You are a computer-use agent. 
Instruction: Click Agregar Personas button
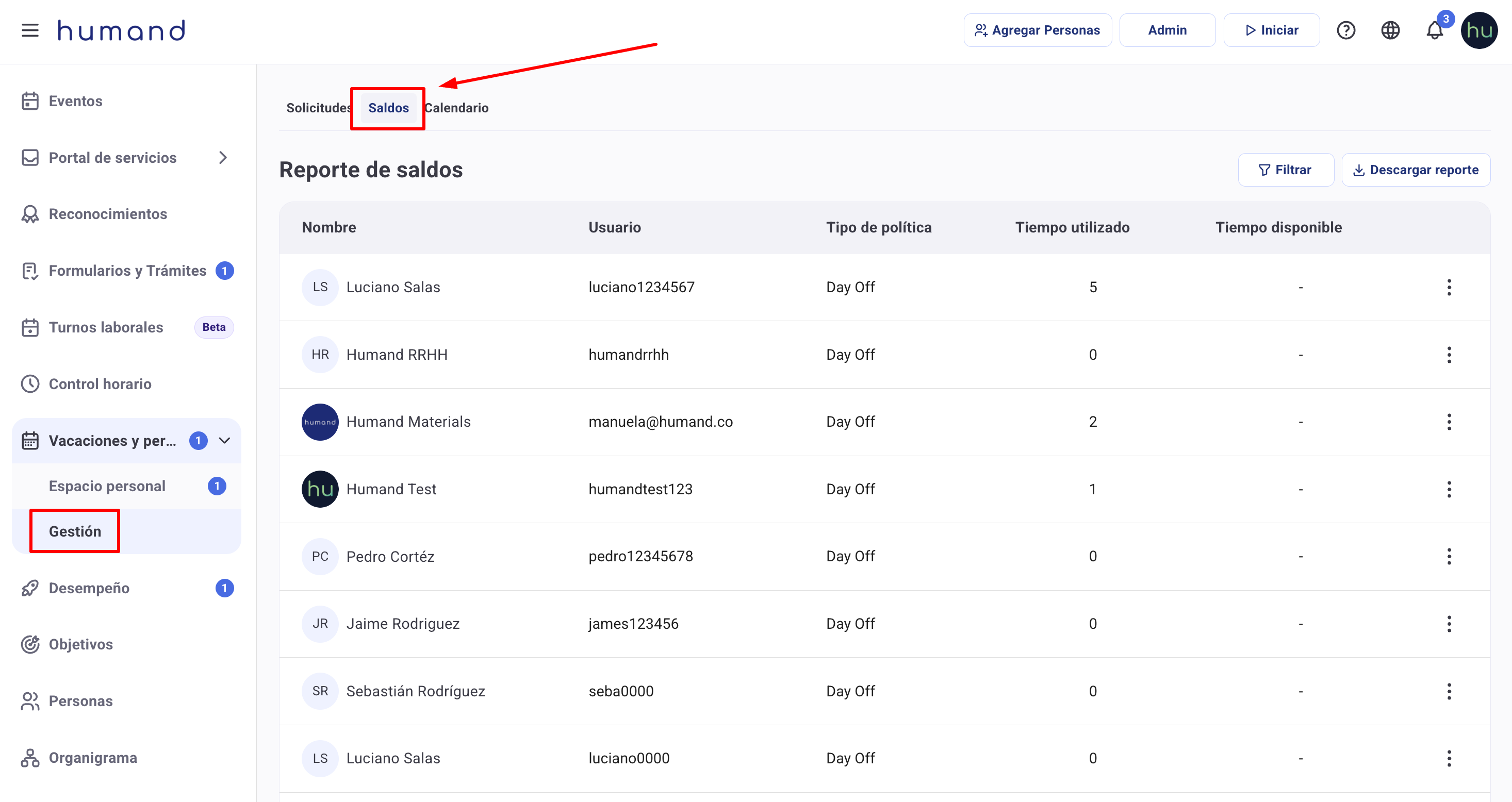1037,30
